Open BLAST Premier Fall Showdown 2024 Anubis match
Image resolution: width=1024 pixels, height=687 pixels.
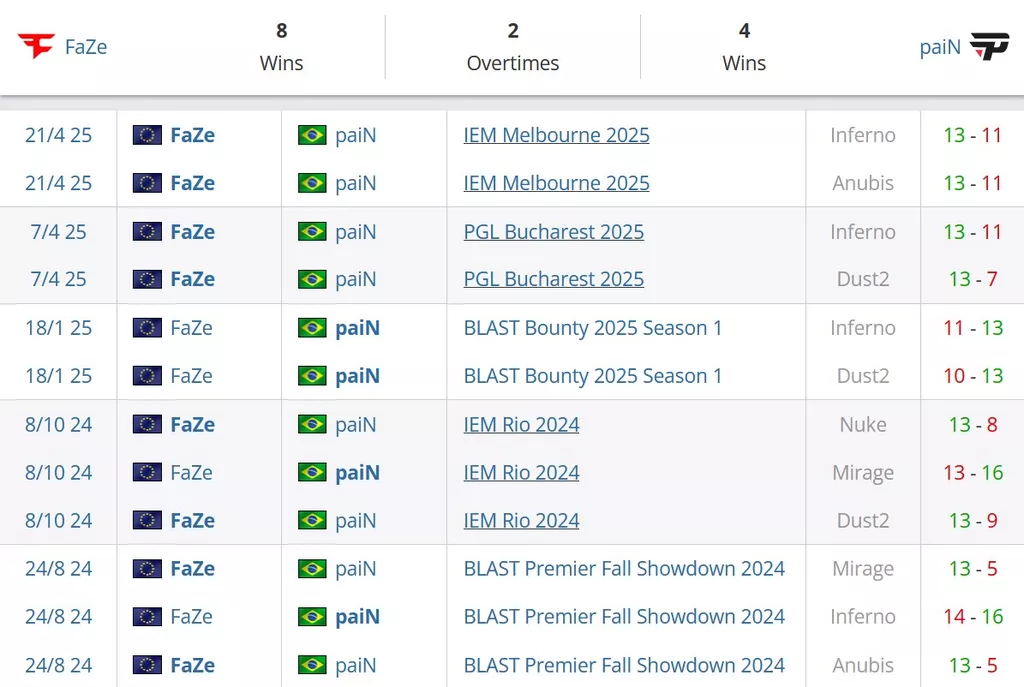point(624,665)
